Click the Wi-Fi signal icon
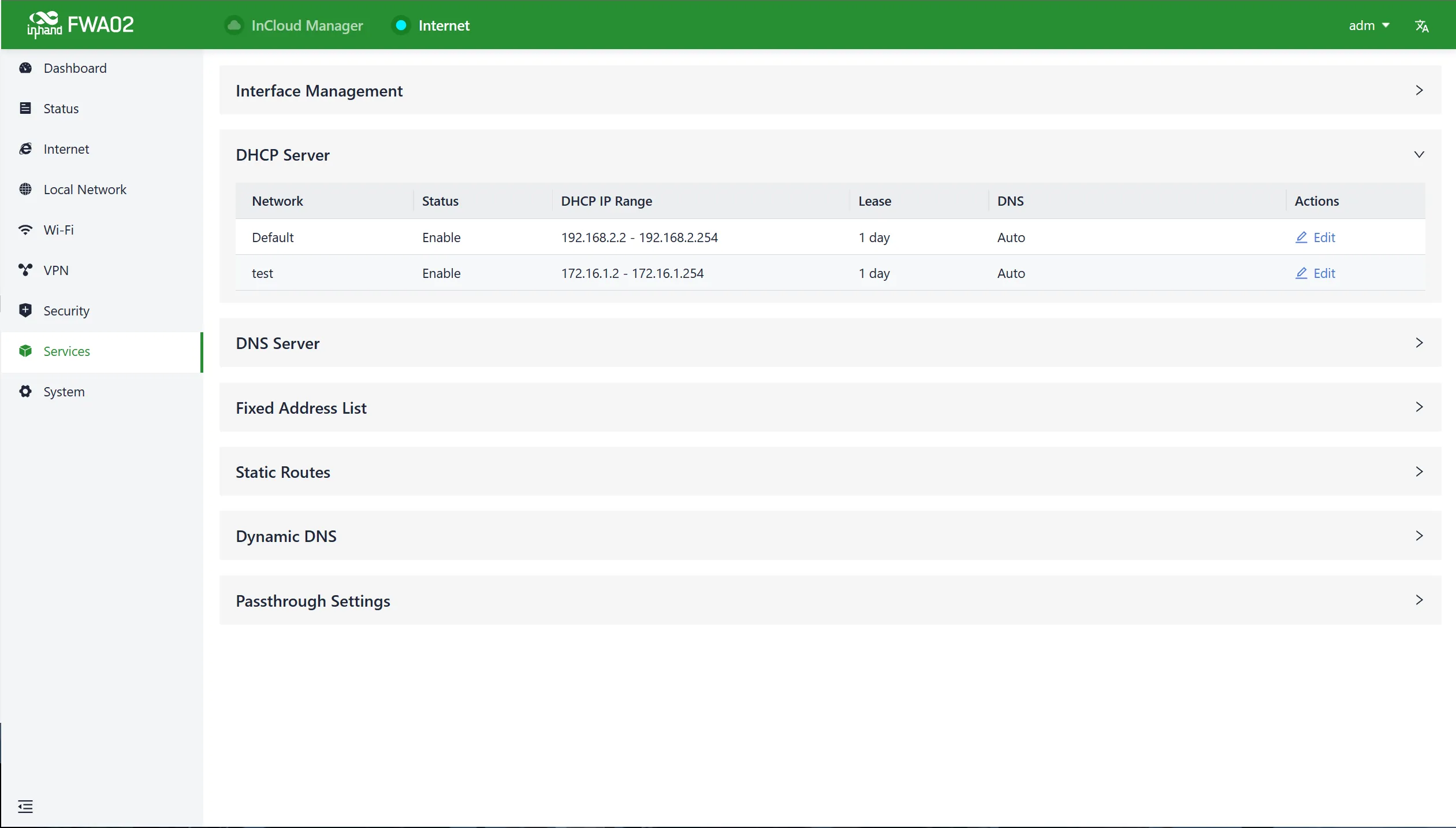The image size is (1456, 828). tap(25, 230)
